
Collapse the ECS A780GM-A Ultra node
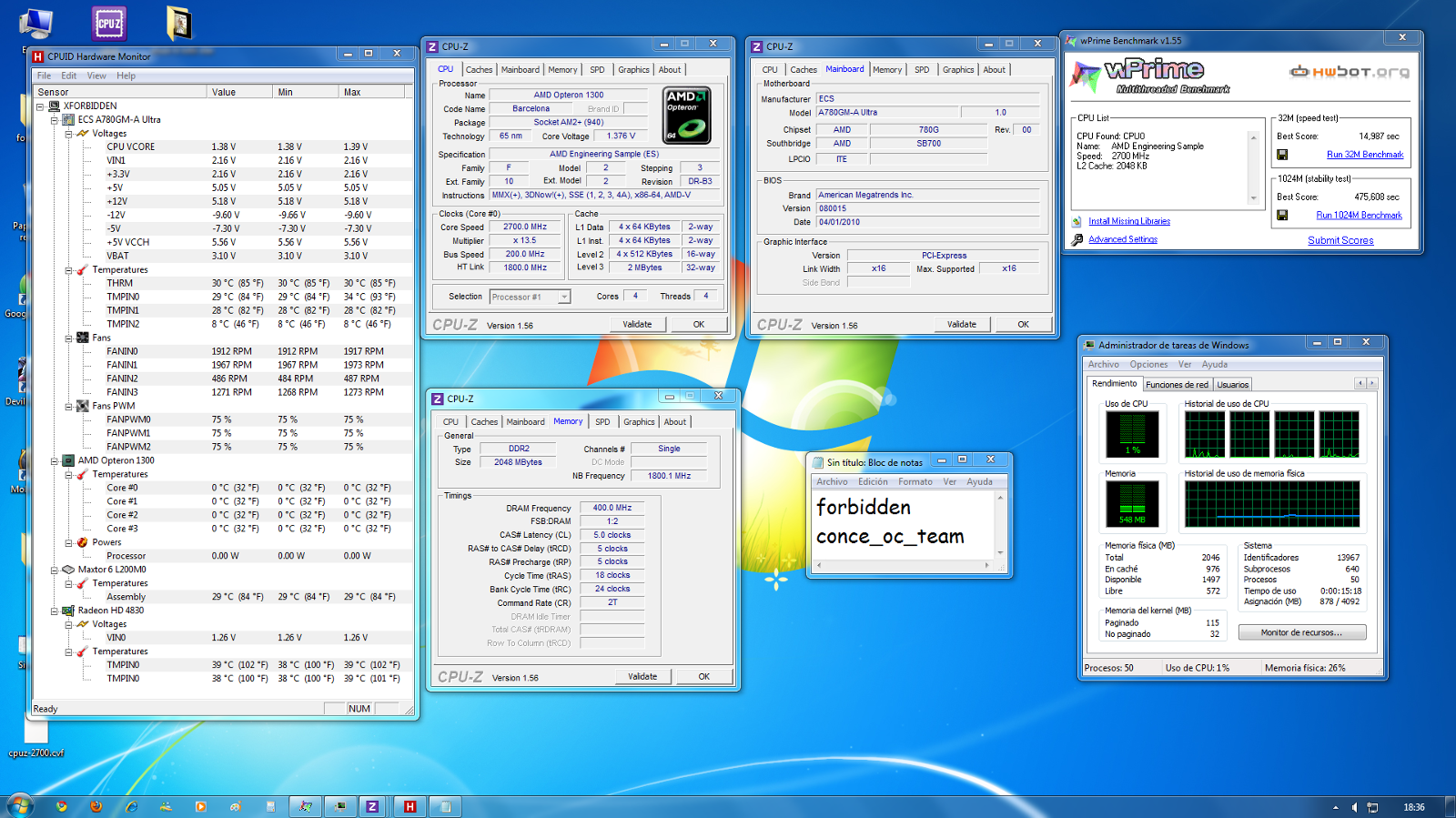click(55, 120)
